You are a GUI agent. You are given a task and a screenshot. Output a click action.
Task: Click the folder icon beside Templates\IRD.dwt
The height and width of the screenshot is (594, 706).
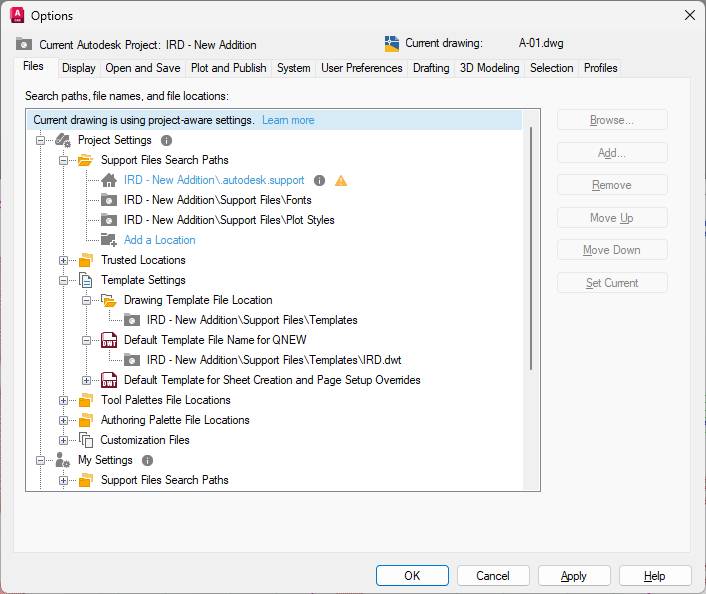point(131,360)
